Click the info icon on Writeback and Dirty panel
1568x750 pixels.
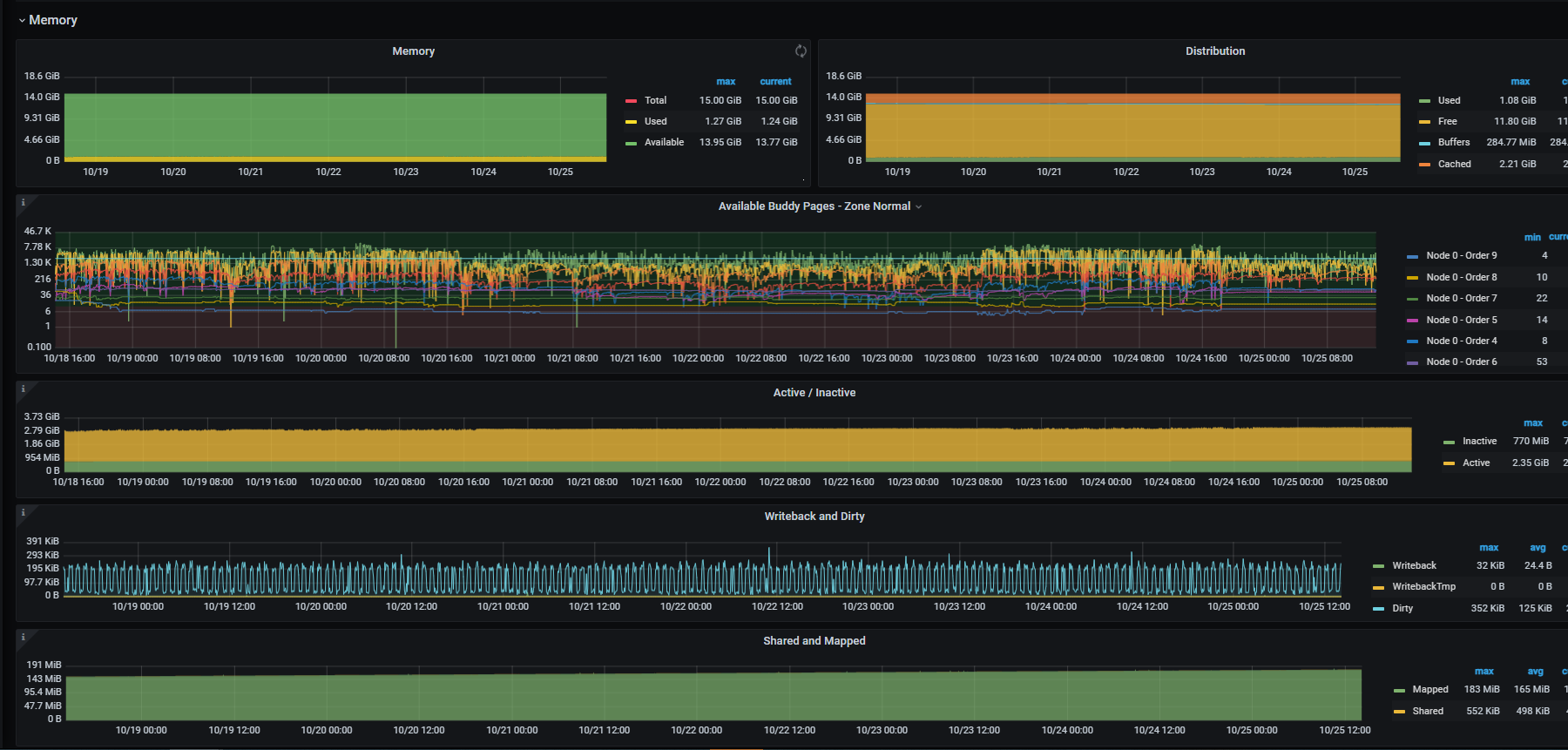point(24,512)
